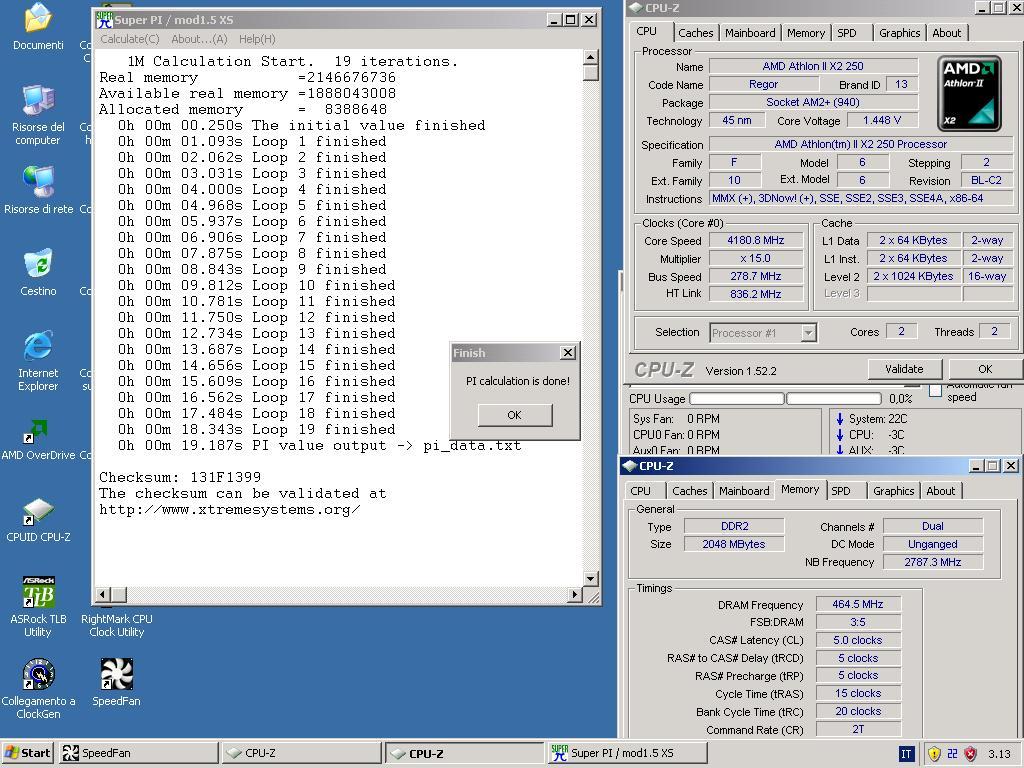The height and width of the screenshot is (768, 1024).
Task: Select Caches tab in lower CPU-Z window
Action: point(690,490)
